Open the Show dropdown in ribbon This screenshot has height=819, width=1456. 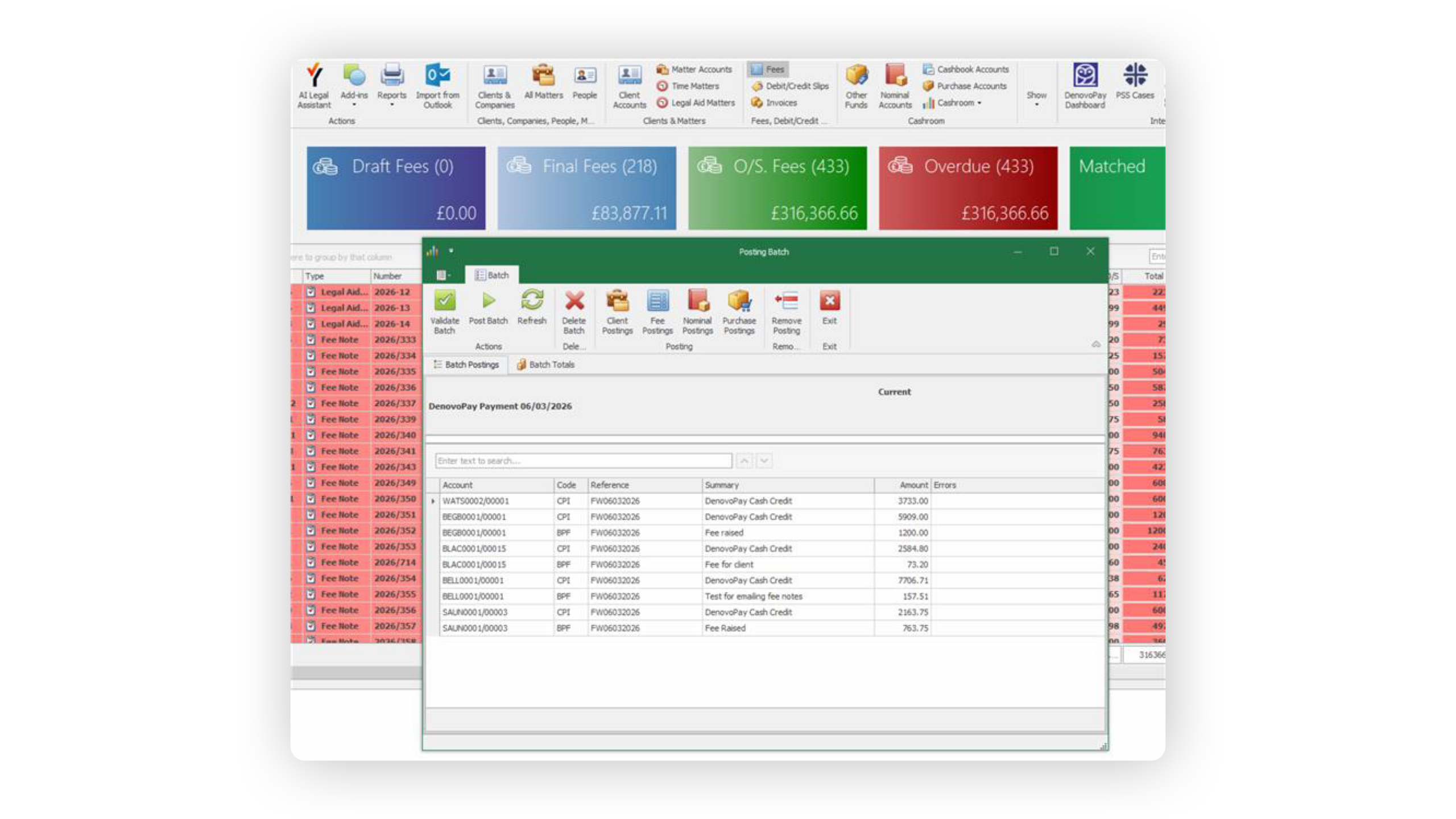pyautogui.click(x=1036, y=98)
